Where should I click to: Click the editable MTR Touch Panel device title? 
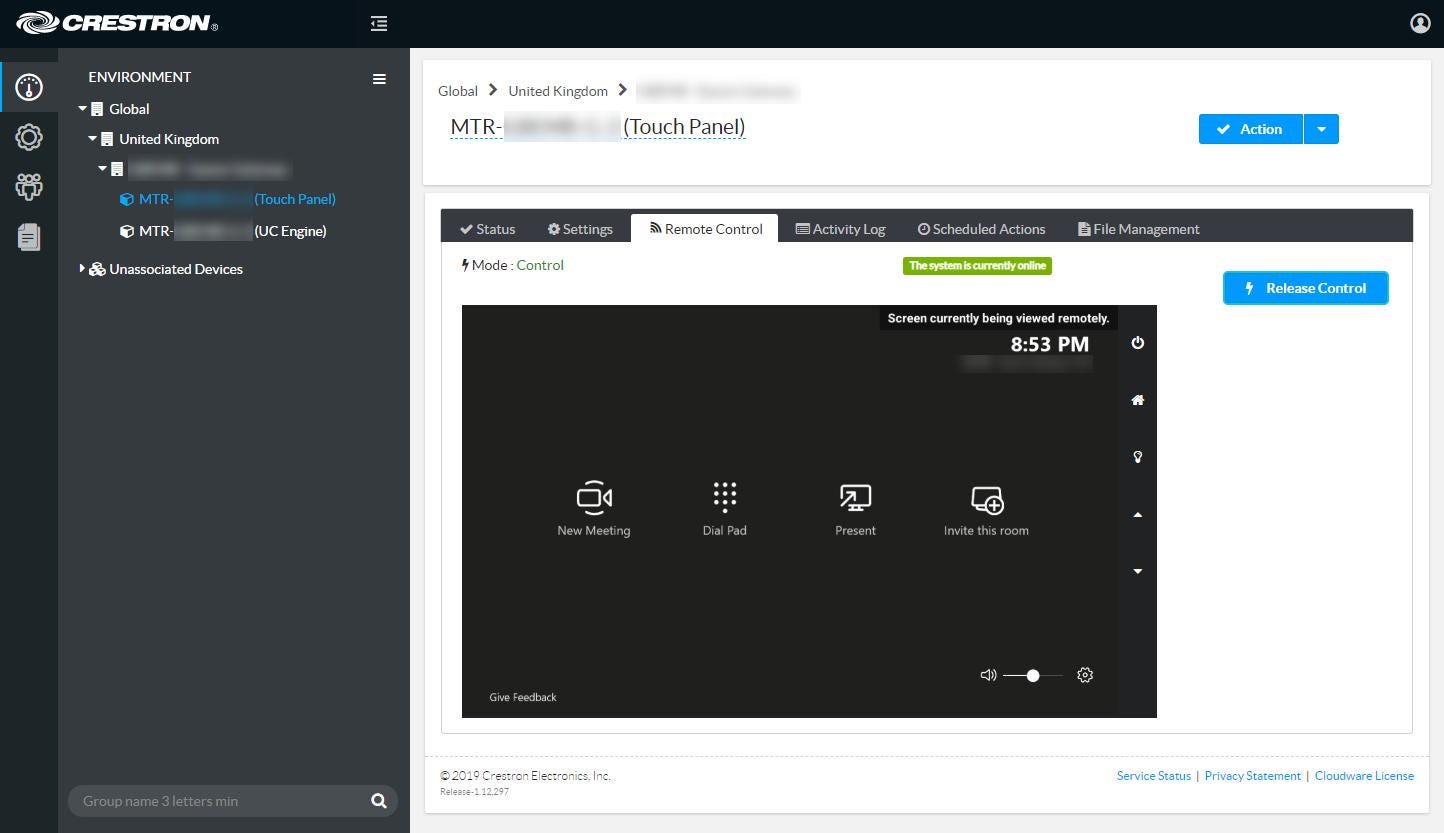pos(598,127)
